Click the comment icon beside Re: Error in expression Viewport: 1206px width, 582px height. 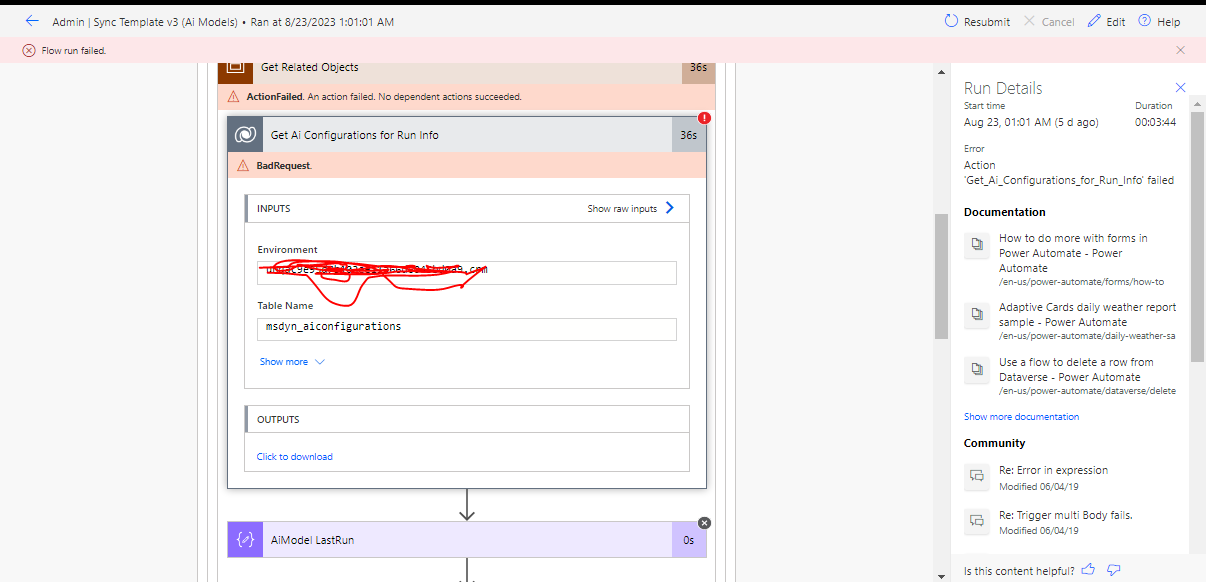coord(976,477)
